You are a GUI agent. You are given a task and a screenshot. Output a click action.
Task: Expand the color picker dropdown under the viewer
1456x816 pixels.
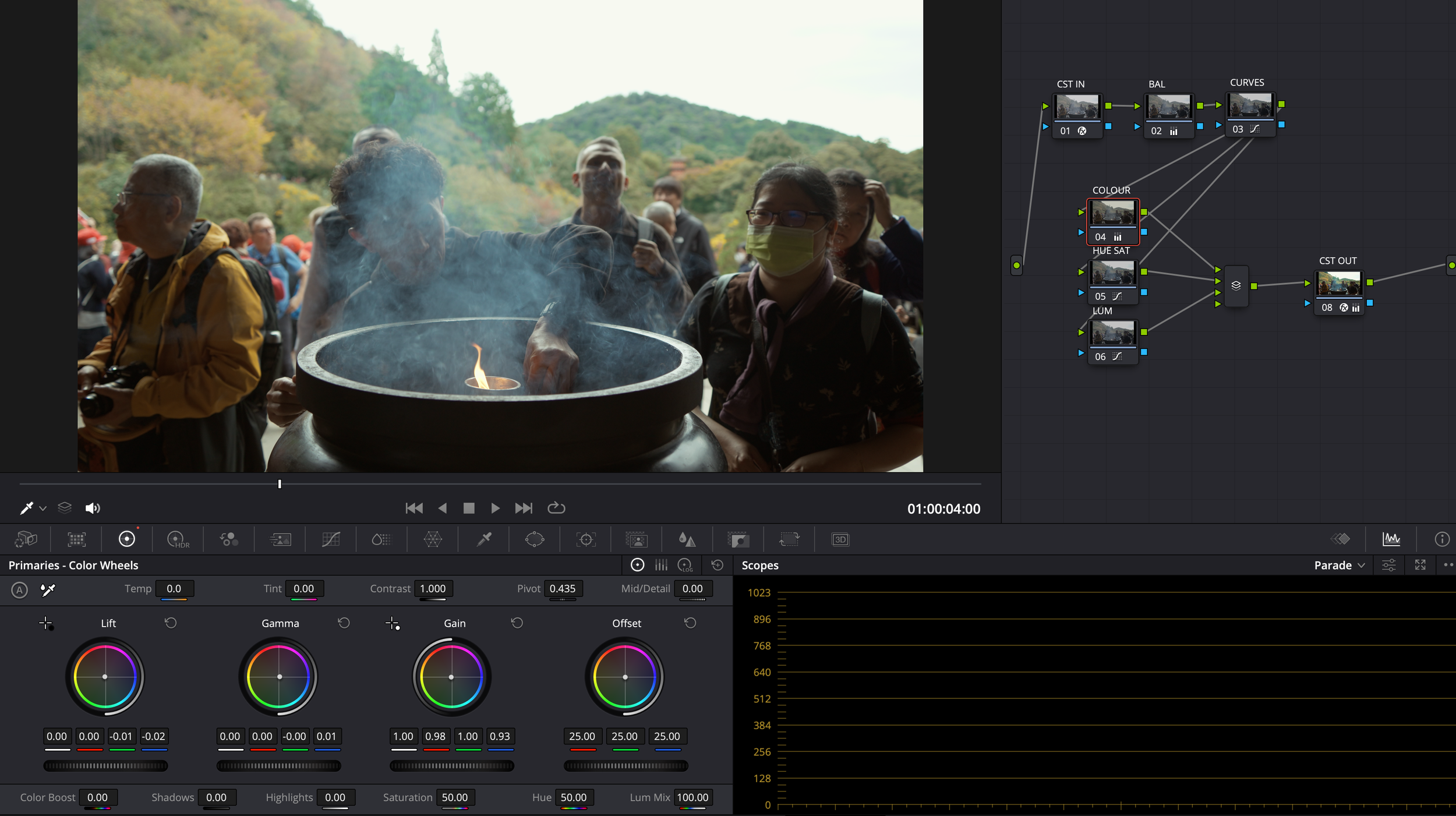[42, 508]
